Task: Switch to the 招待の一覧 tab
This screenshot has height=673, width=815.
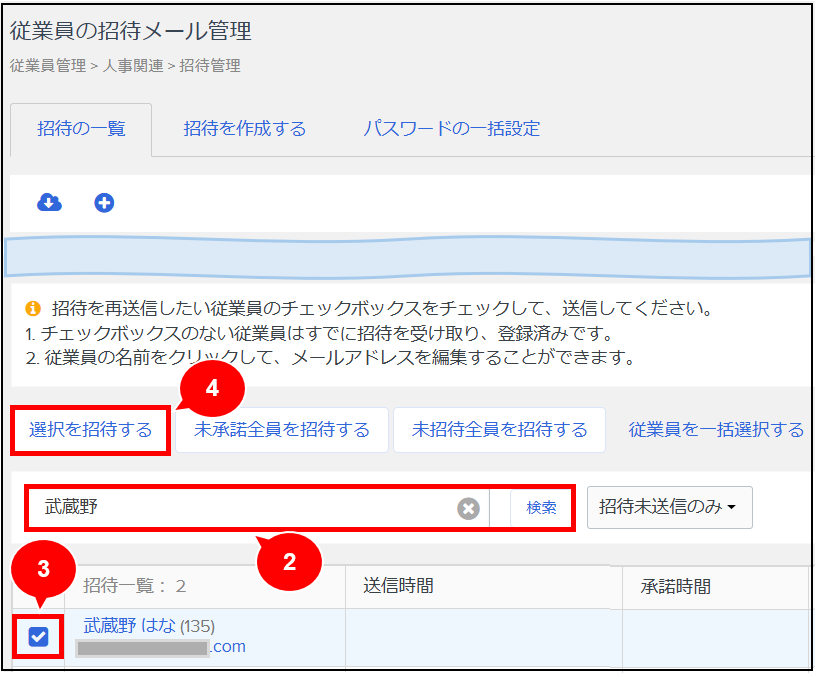Action: pyautogui.click(x=81, y=129)
